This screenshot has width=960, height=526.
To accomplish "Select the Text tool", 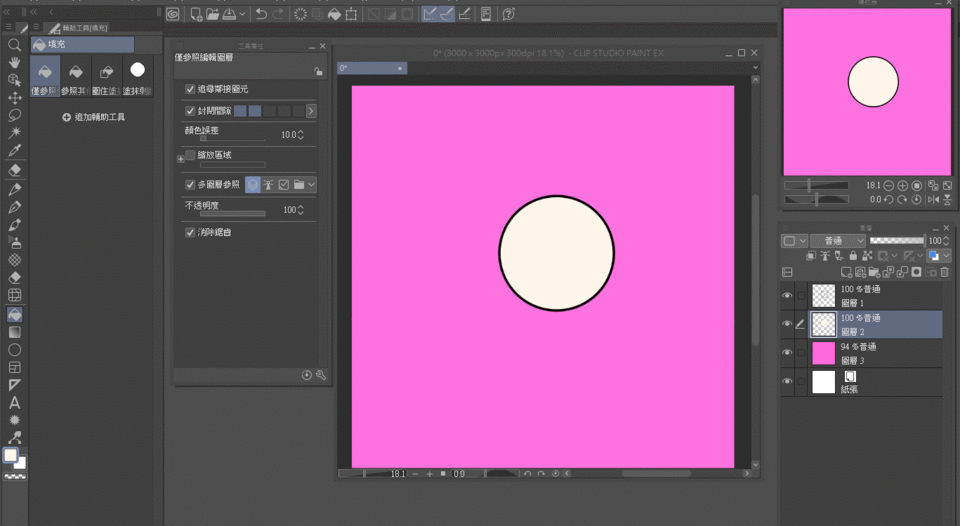I will 15,403.
